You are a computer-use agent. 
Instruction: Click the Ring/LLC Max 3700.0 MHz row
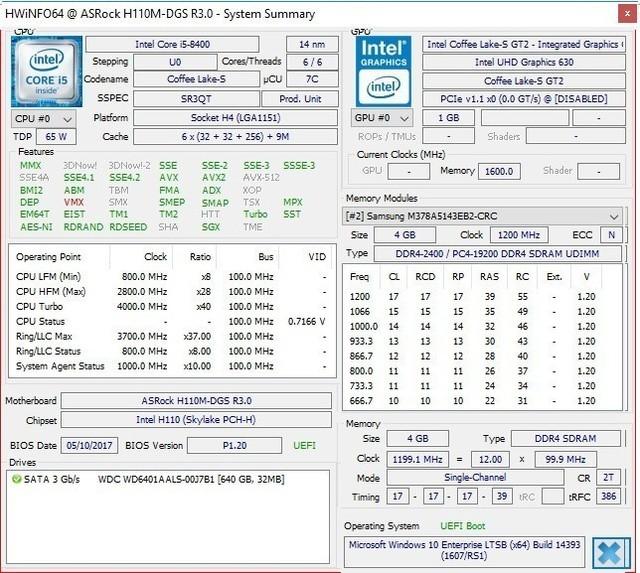171,336
